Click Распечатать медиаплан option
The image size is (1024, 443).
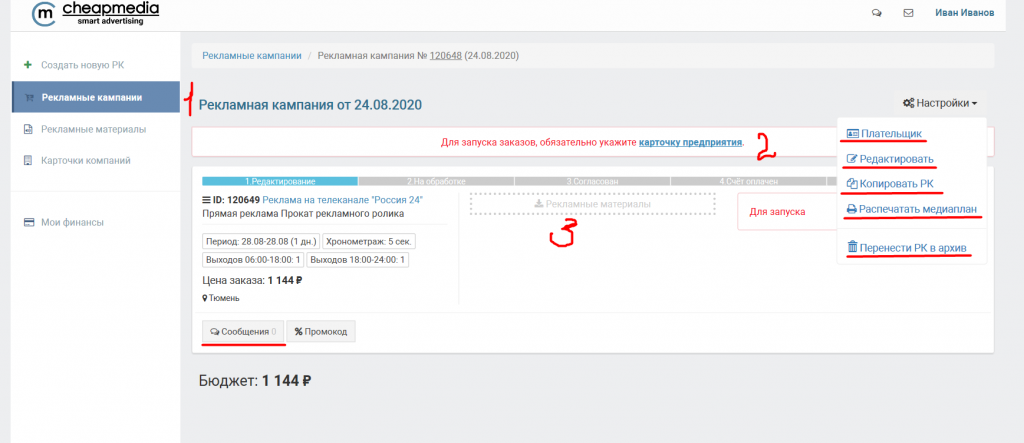tap(910, 210)
